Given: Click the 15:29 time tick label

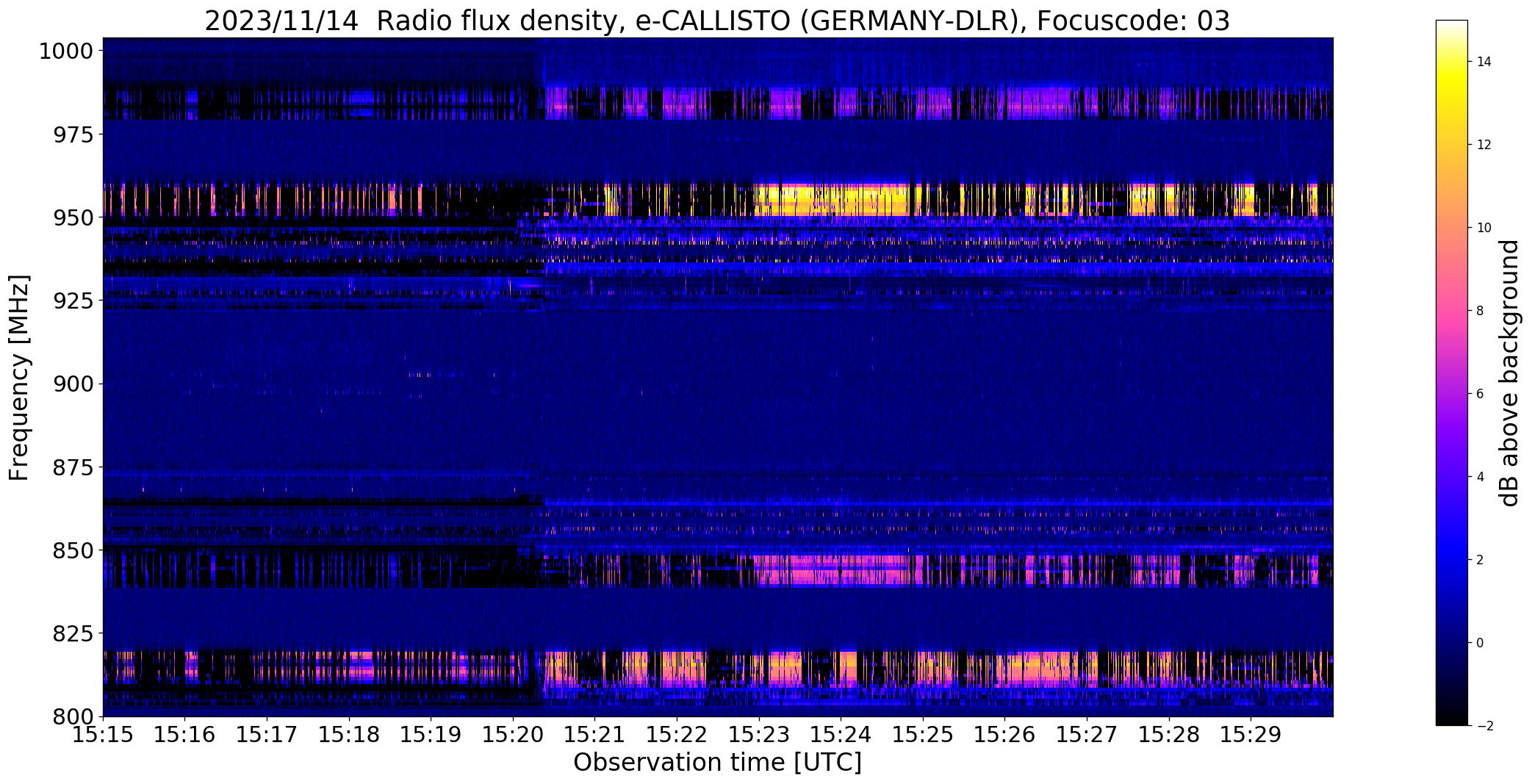Looking at the screenshot, I should coord(1251,735).
